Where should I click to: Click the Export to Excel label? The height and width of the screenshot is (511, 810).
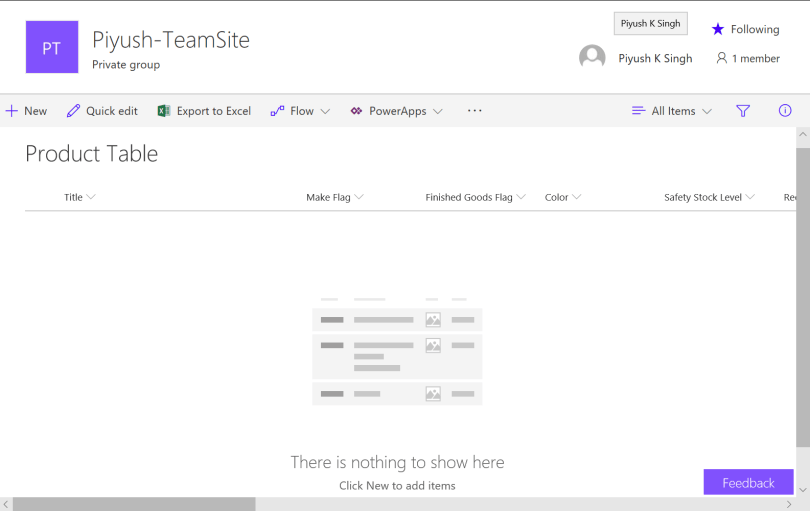(x=214, y=111)
